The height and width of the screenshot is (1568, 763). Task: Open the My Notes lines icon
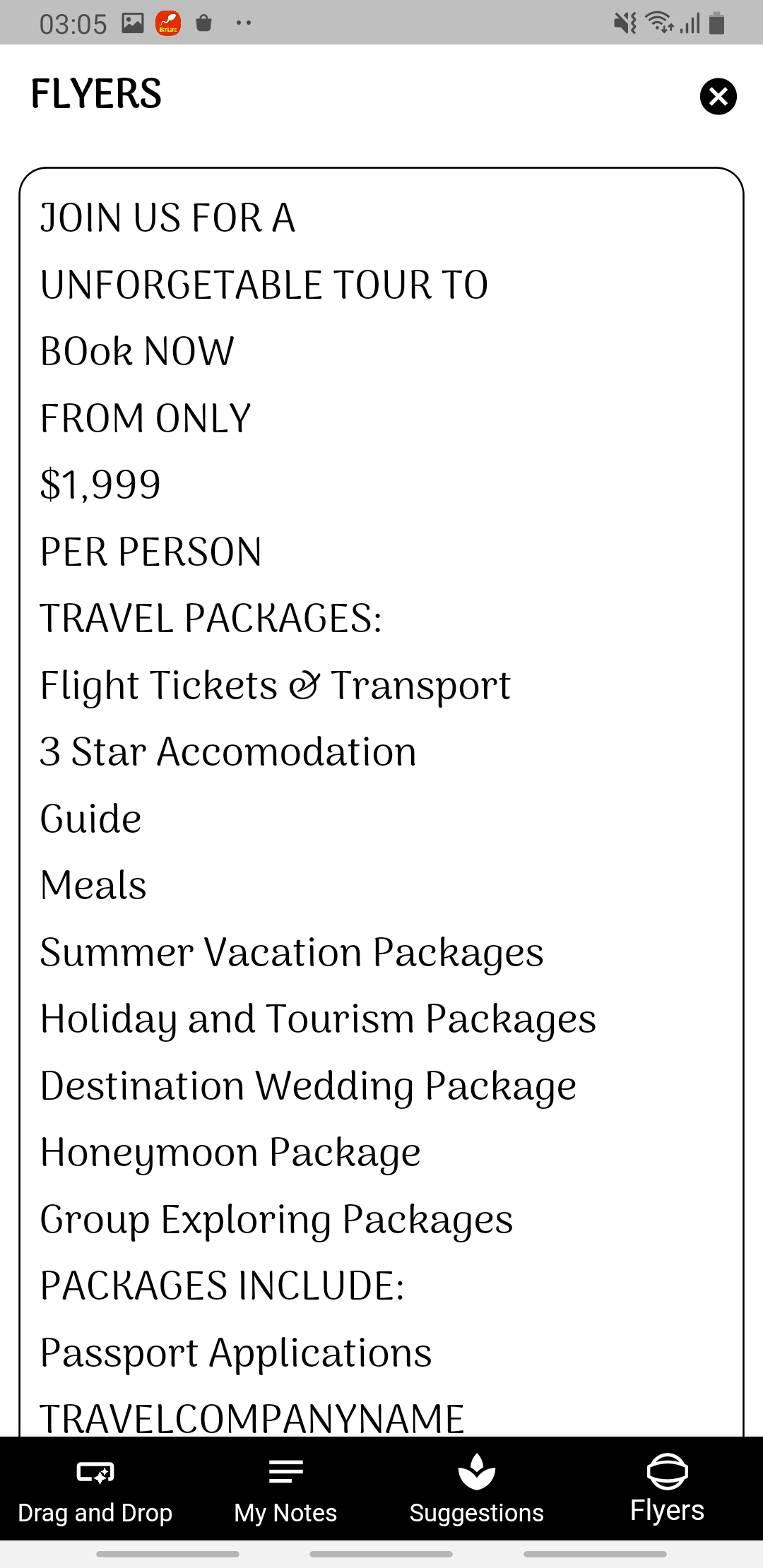pyautogui.click(x=285, y=1471)
